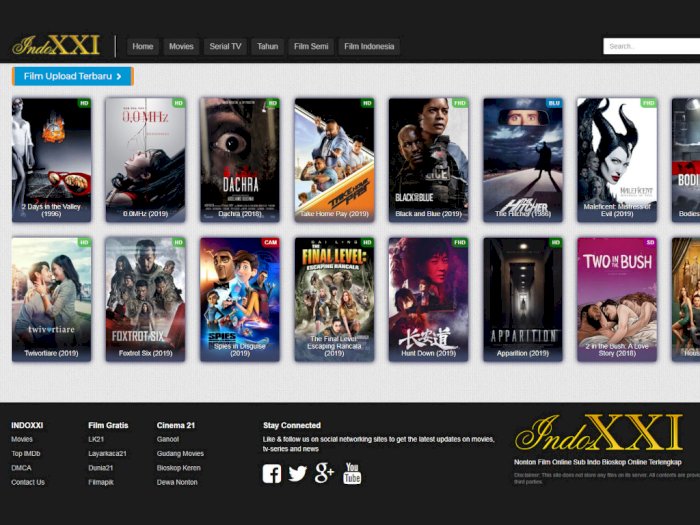Open the Serial TV menu
Screen dimensions: 700x525
[225, 46]
